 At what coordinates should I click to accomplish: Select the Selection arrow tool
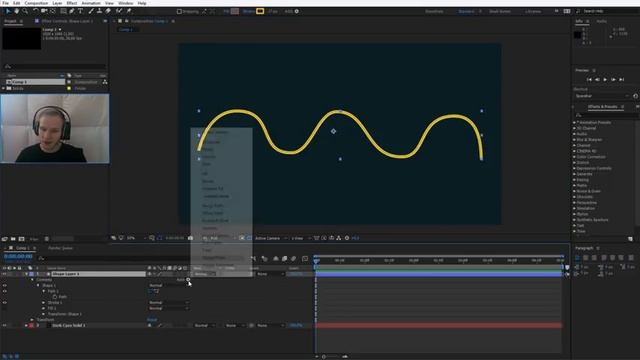(x=8, y=11)
